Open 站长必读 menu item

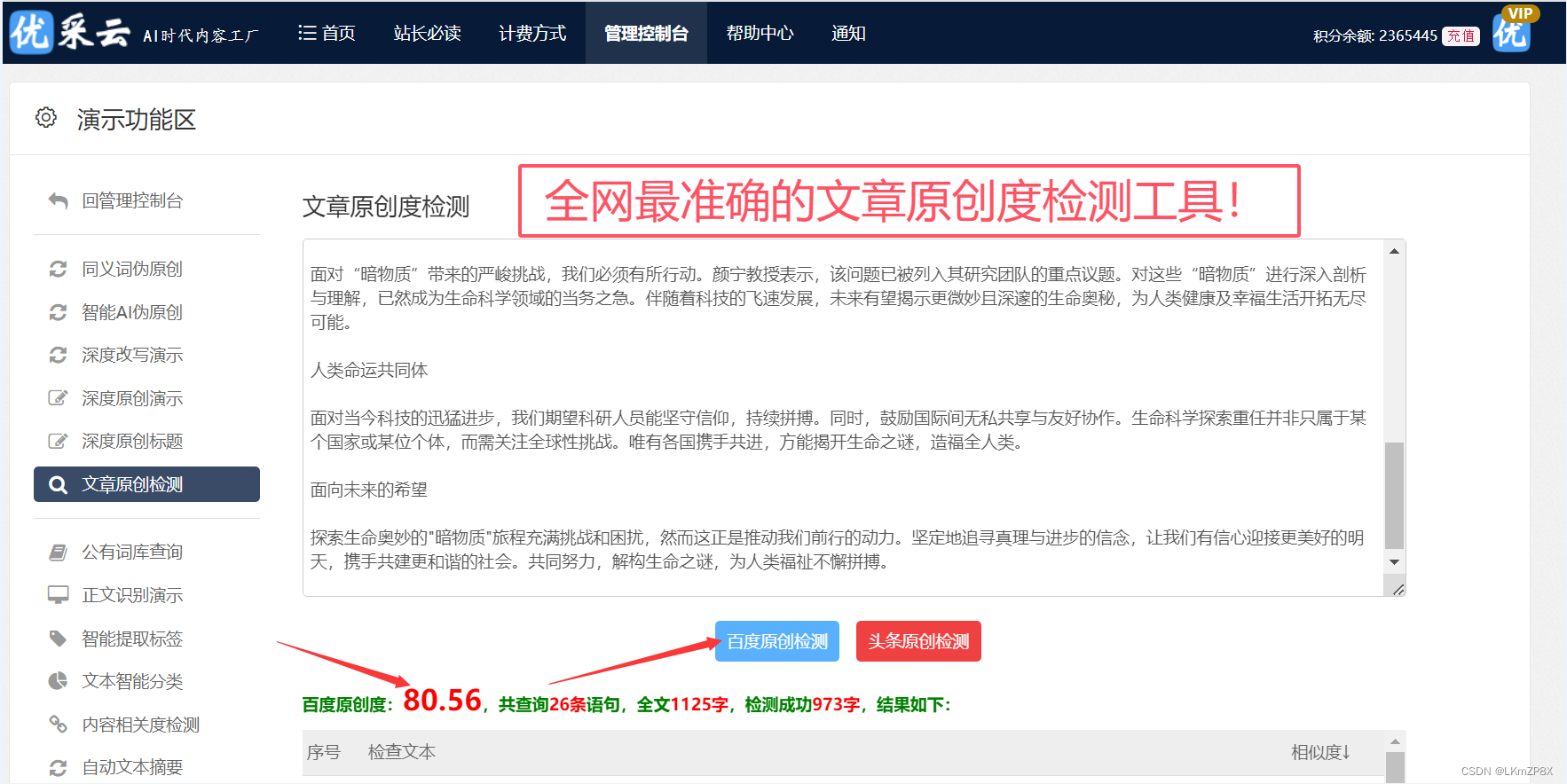427,33
